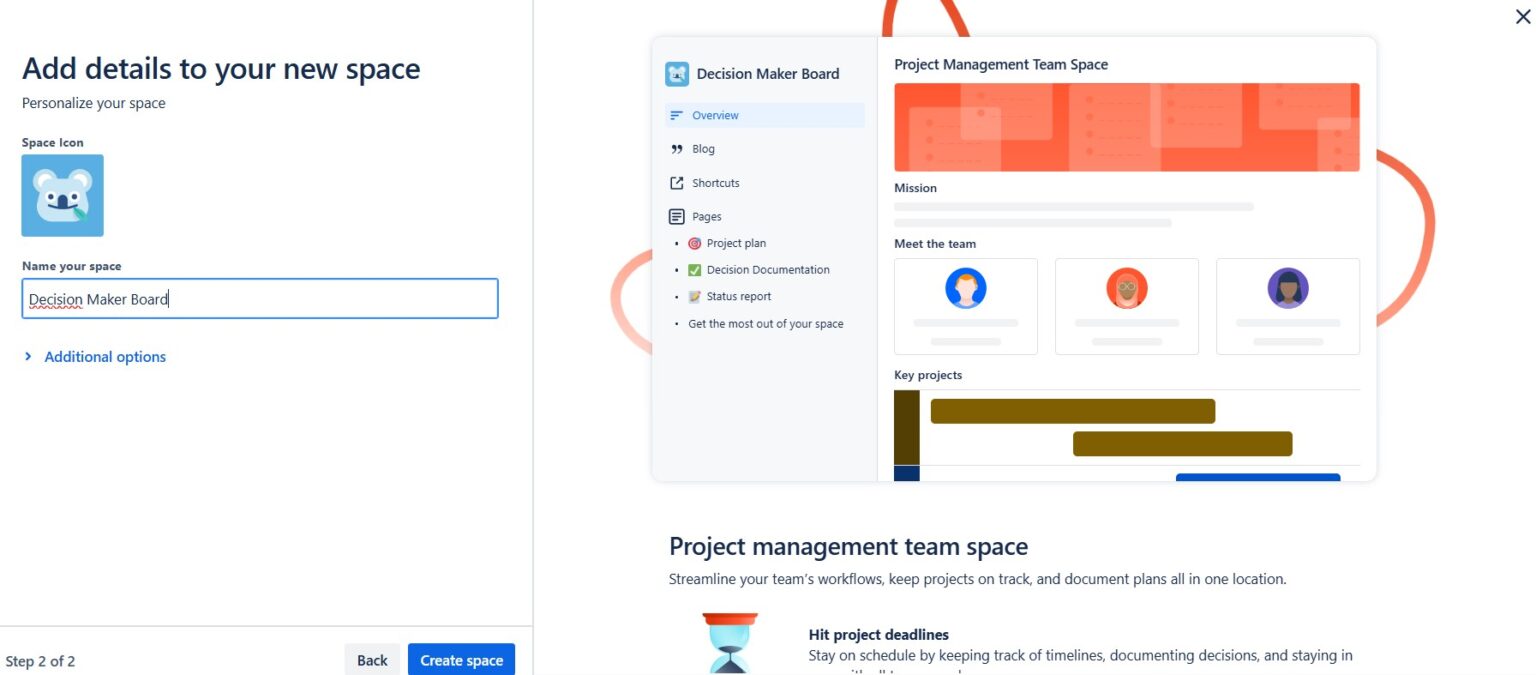Click the hourglass deadline icon
The width and height of the screenshot is (1536, 675).
[x=730, y=643]
